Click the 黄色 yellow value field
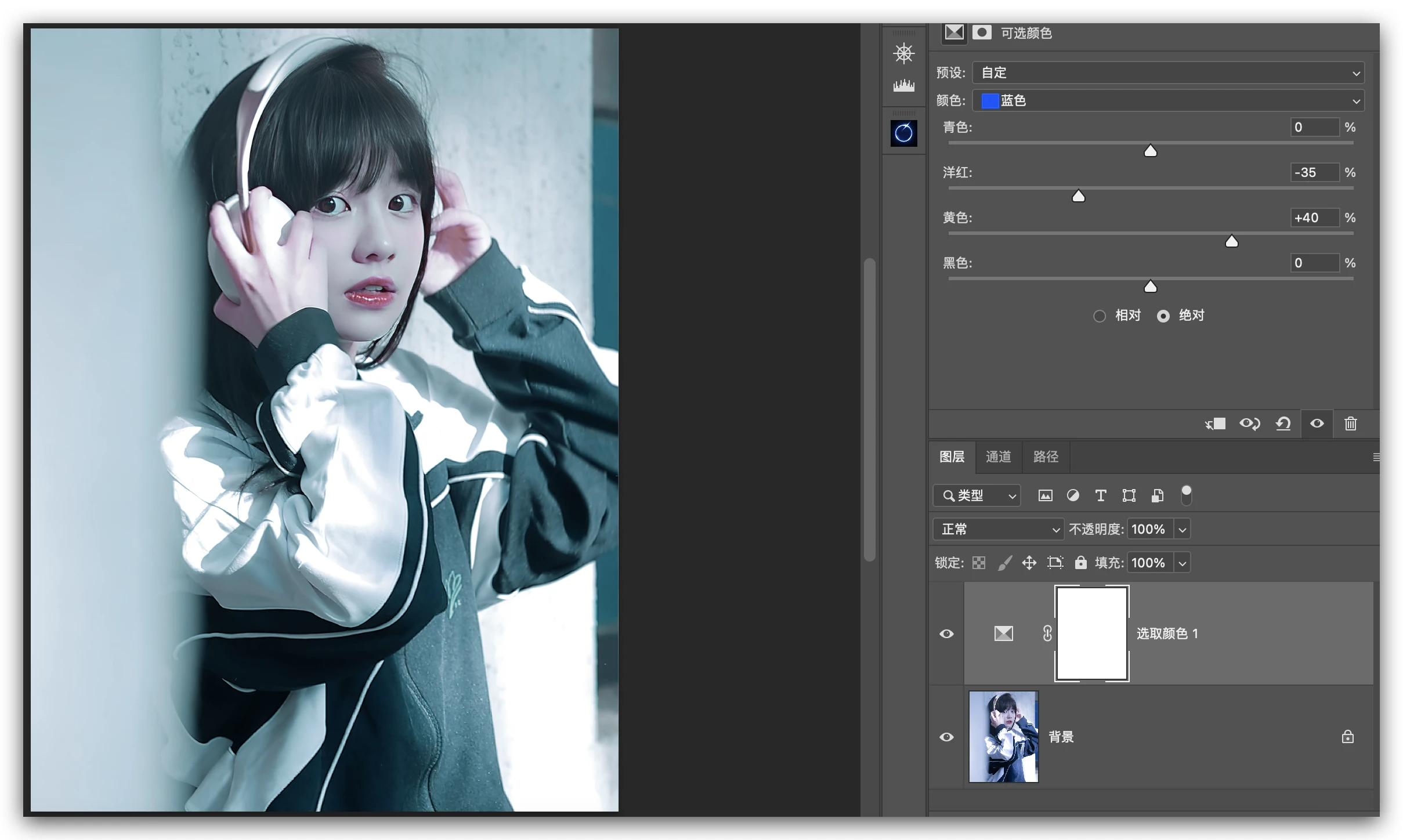This screenshot has width=1403, height=840. coord(1314,218)
